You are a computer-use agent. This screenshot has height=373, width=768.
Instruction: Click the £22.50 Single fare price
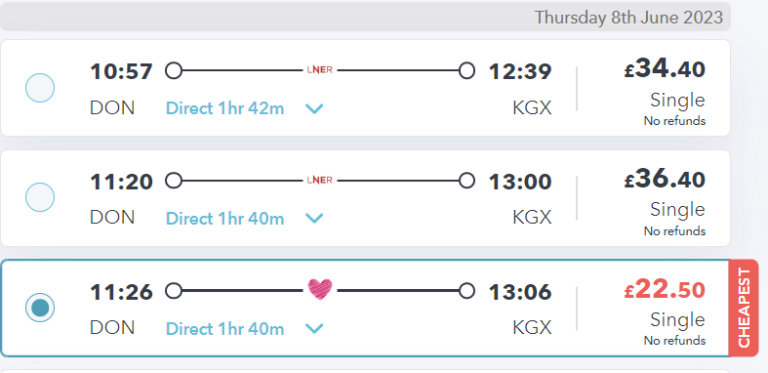coord(665,290)
